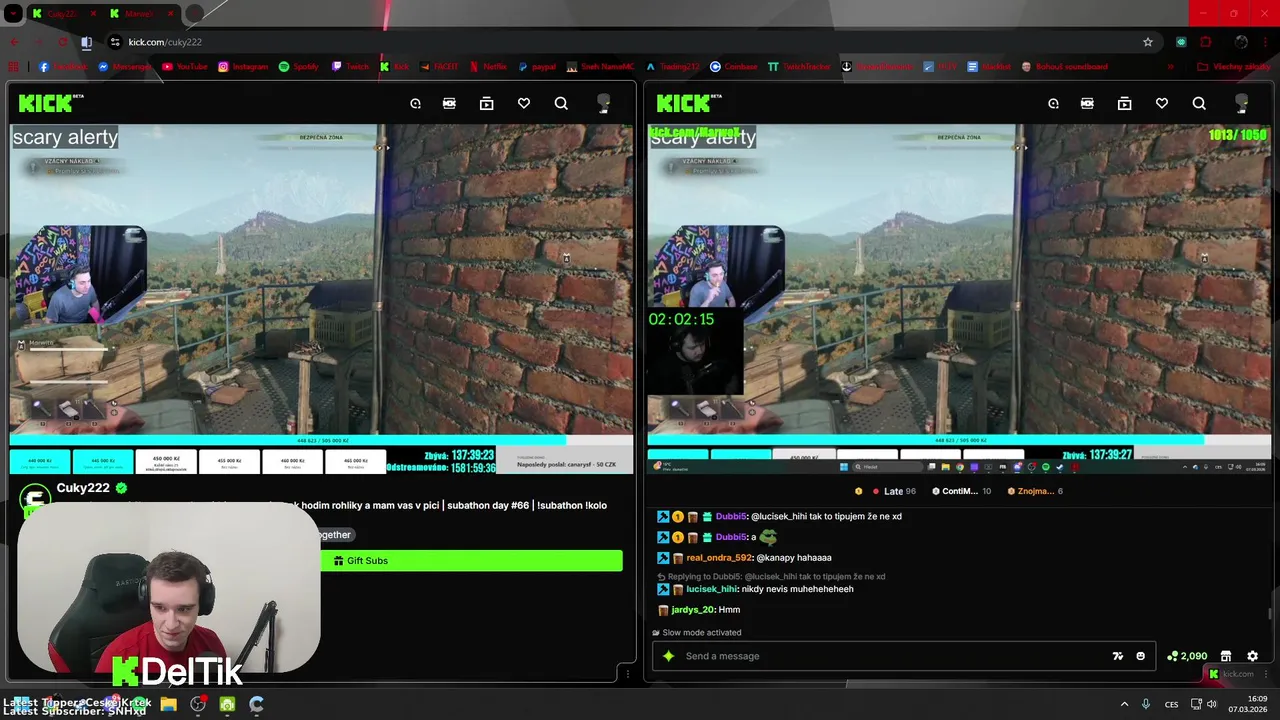Click username real_ondra_592 in chat
The width and height of the screenshot is (1280, 720).
tap(719, 558)
